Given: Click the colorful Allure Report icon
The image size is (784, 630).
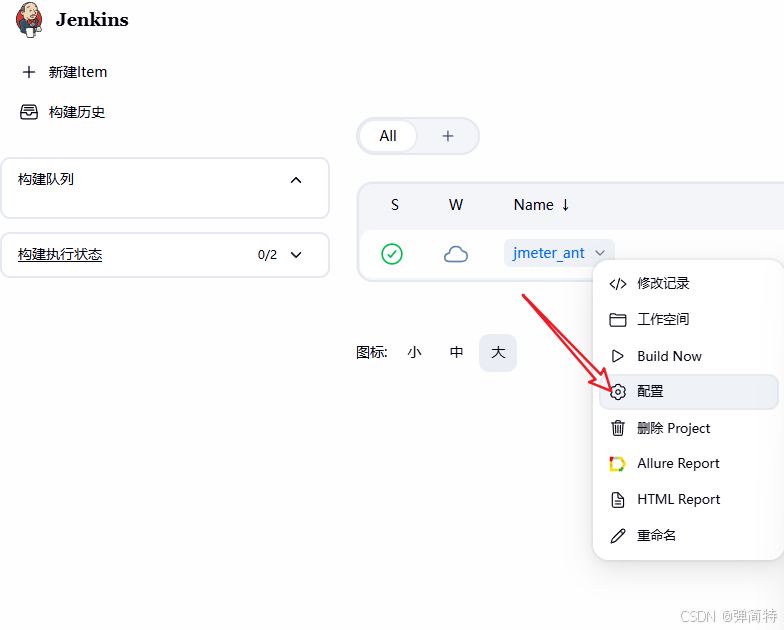Looking at the screenshot, I should 618,464.
